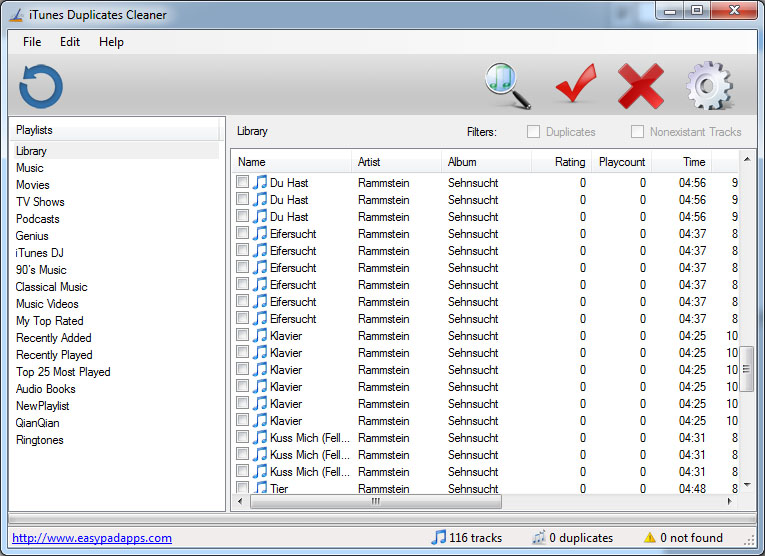765x556 pixels.
Task: Click music note icon of Tier row
Action: tap(261, 487)
